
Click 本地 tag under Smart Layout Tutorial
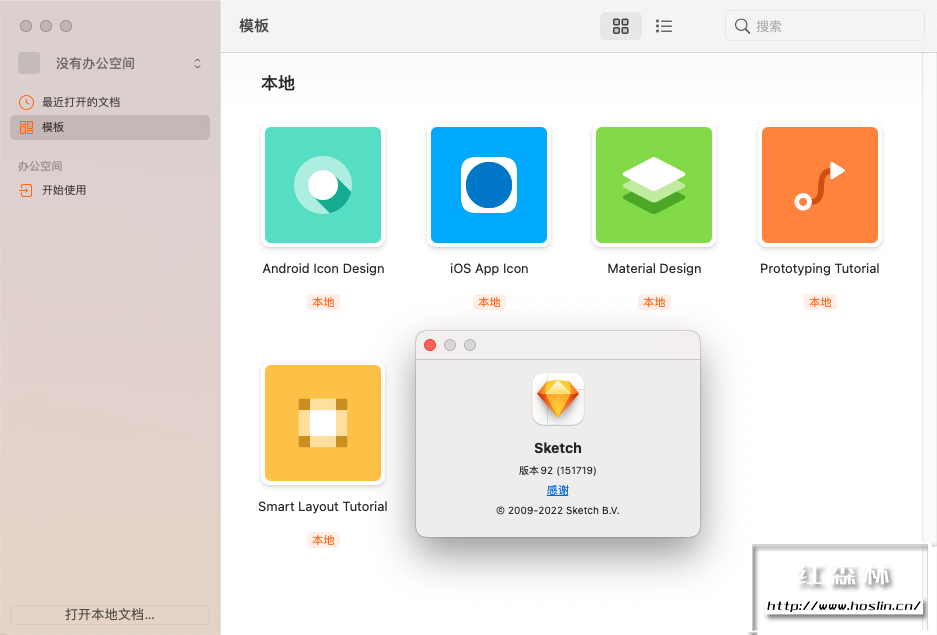[323, 540]
